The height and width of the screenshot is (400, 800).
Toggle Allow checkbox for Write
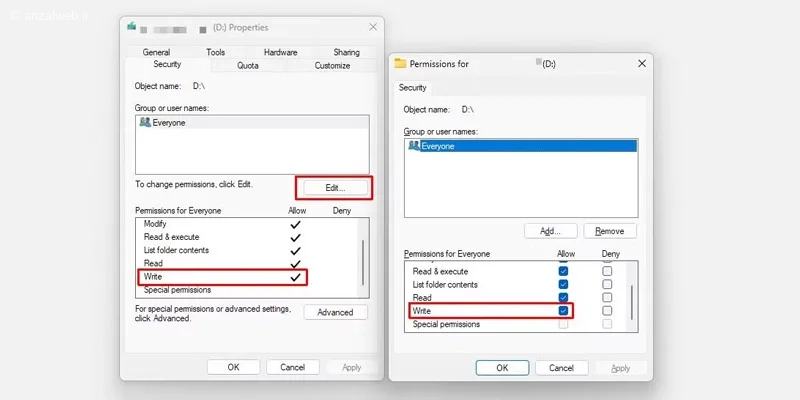[563, 310]
